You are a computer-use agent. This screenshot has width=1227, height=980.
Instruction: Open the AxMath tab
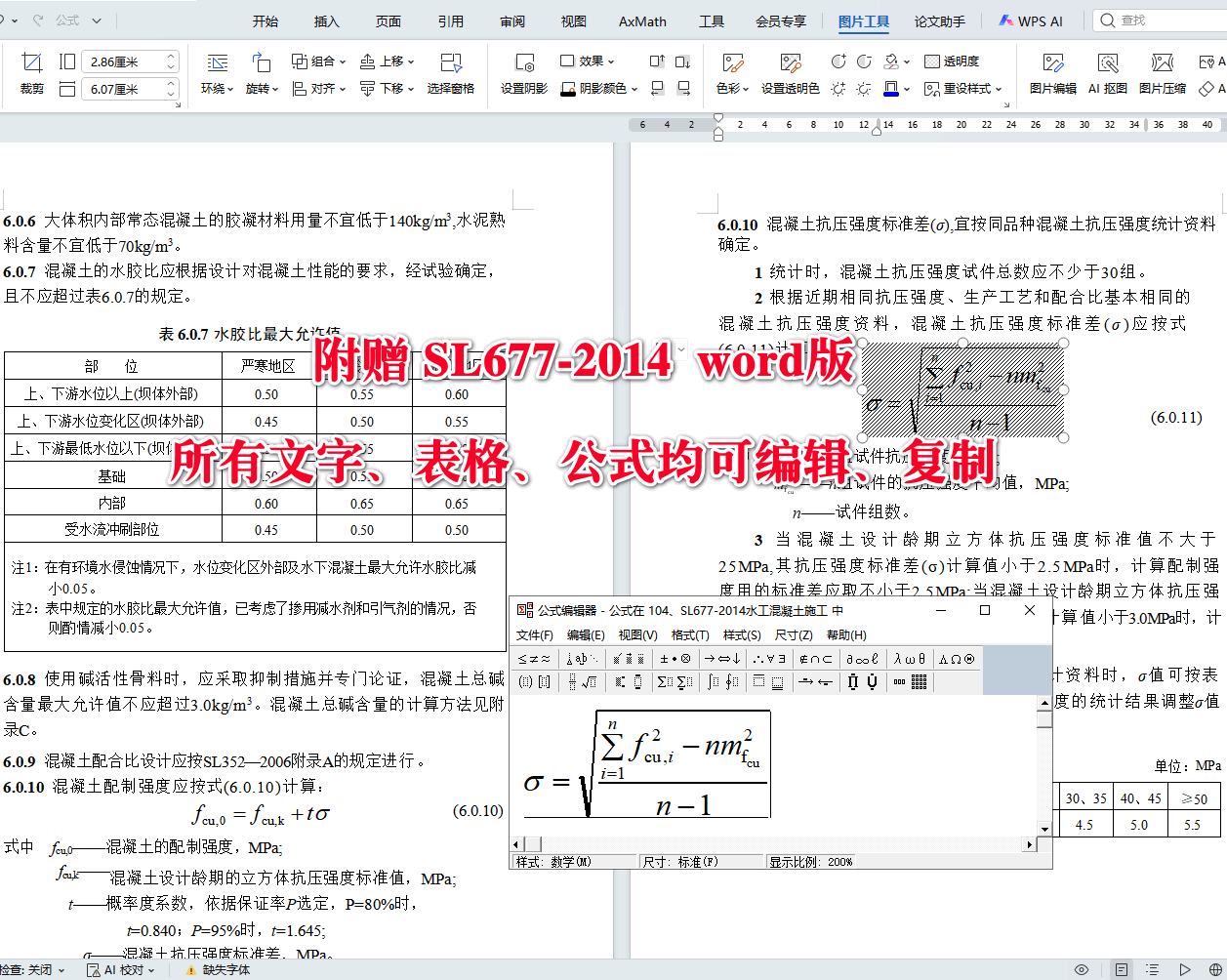(x=642, y=20)
